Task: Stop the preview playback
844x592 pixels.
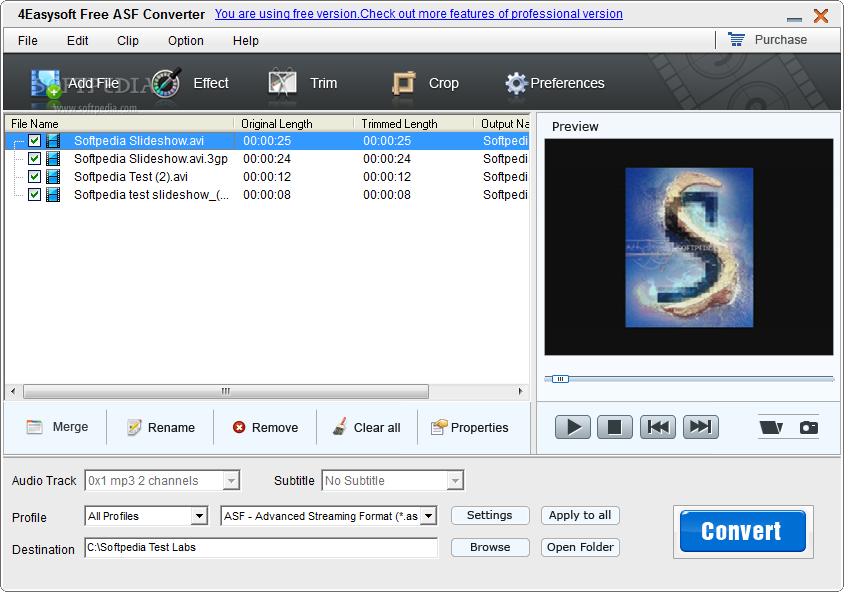Action: click(x=614, y=427)
